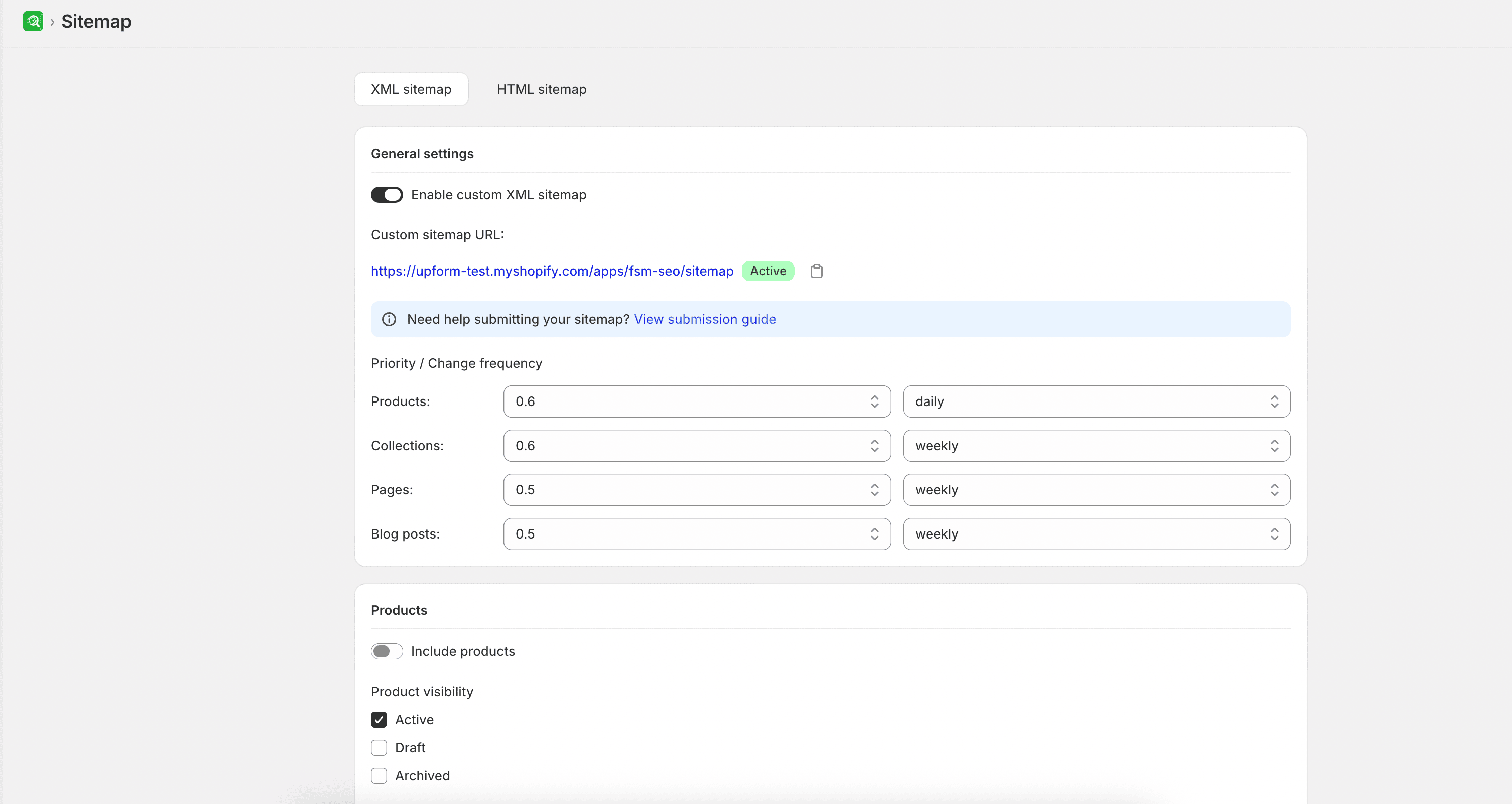Switch to the HTML sitemap tab

point(541,89)
